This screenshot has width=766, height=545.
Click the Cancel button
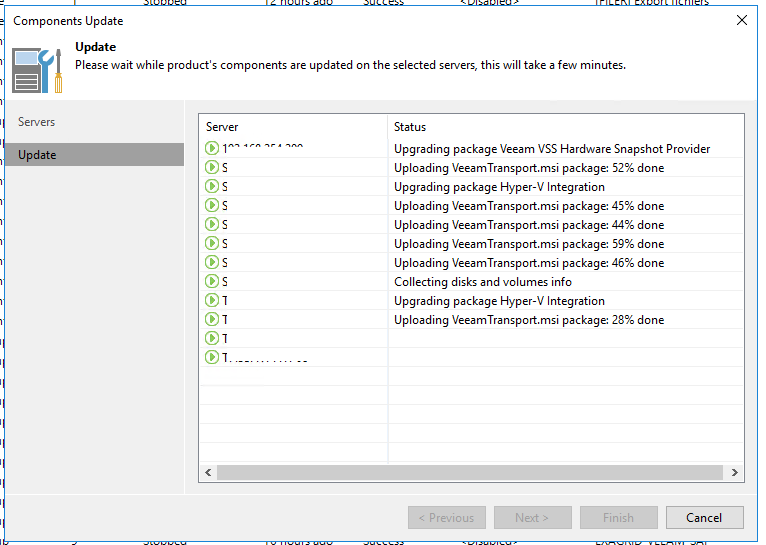pyautogui.click(x=704, y=518)
